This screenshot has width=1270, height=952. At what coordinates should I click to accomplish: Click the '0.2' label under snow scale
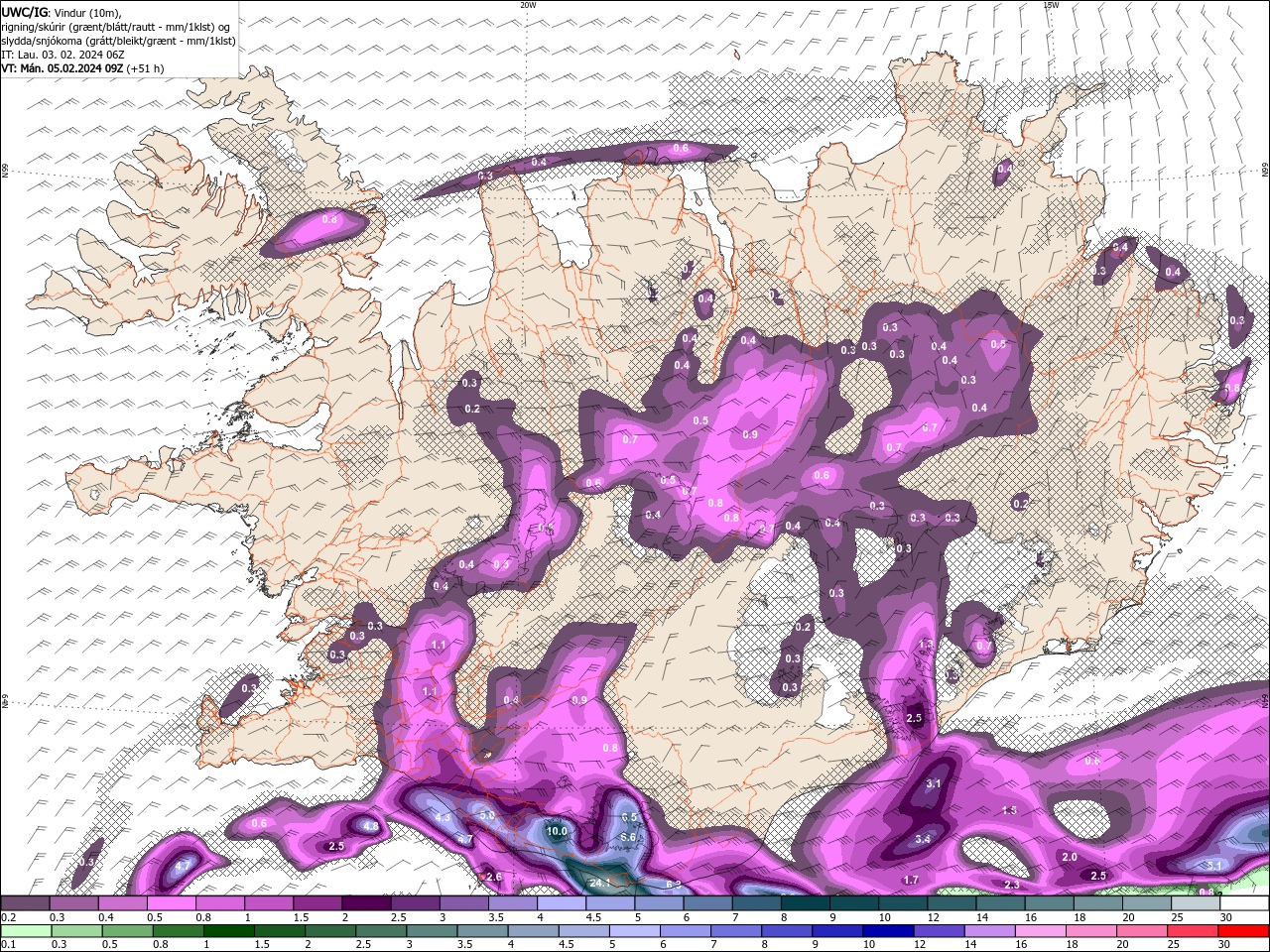coord(9,917)
